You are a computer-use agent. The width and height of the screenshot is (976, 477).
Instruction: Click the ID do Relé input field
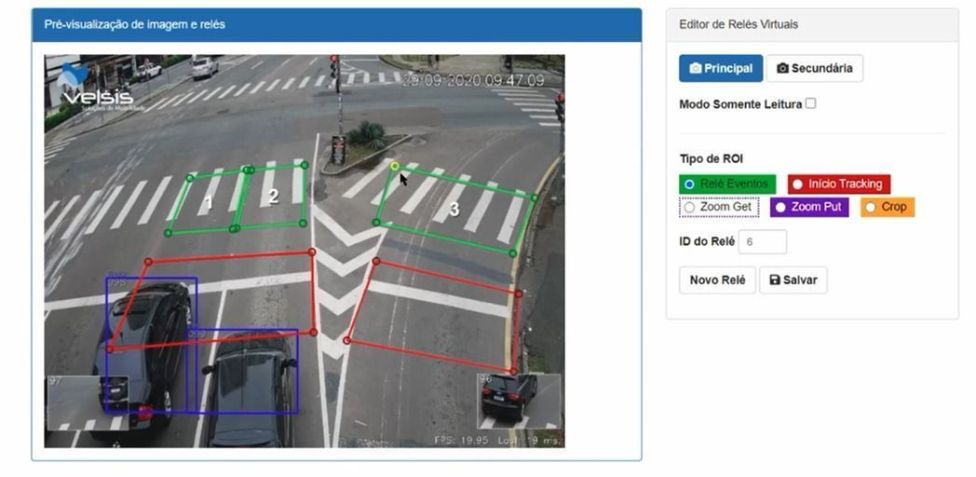(762, 241)
